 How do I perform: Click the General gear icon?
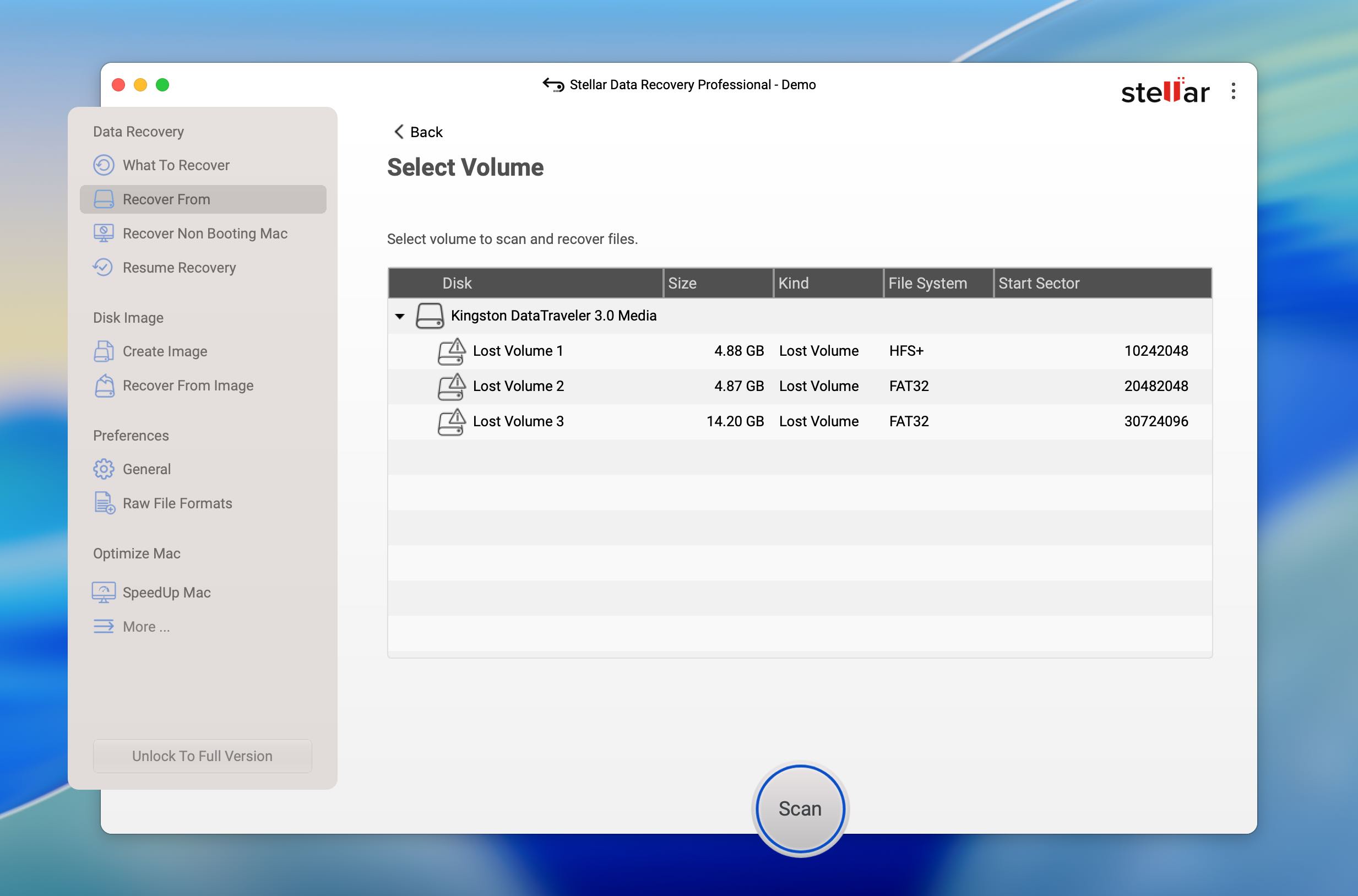pos(104,469)
